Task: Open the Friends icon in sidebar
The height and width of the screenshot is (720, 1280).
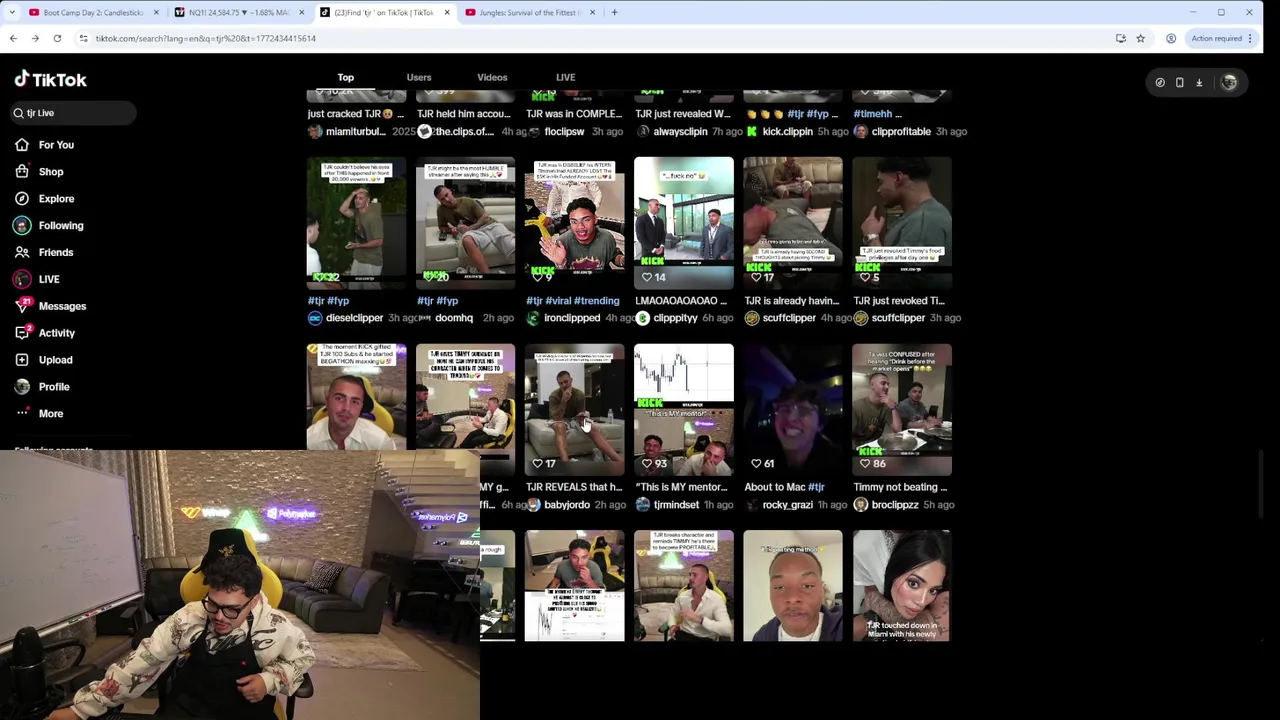Action: [22, 252]
